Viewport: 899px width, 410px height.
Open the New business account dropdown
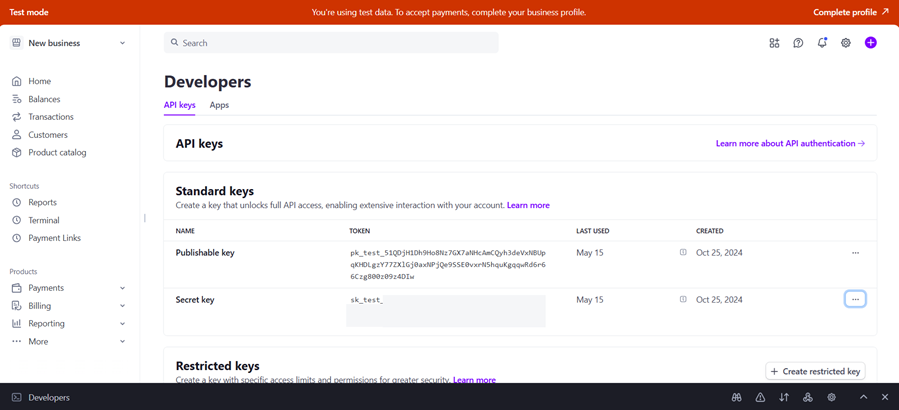[x=69, y=43]
